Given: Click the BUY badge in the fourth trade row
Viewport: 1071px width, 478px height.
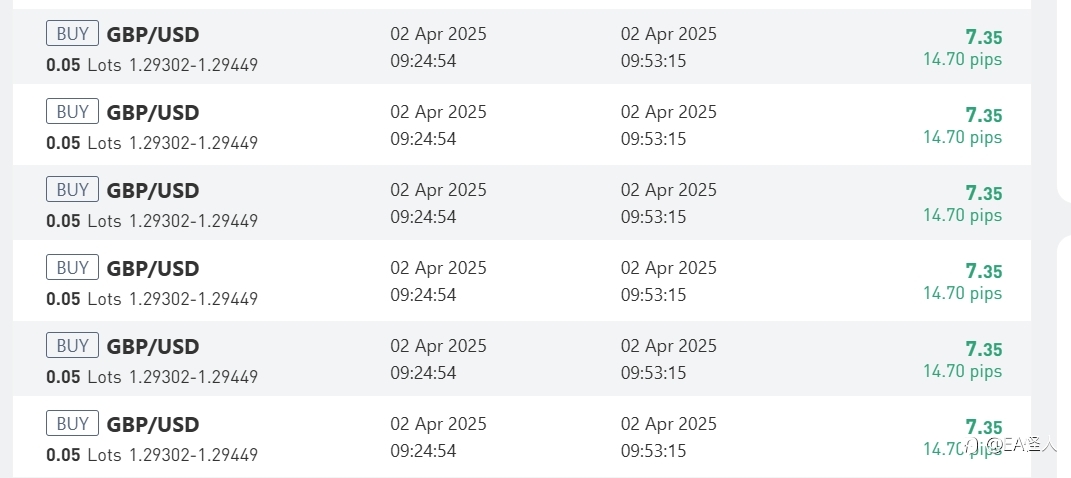Looking at the screenshot, I should click(x=72, y=268).
